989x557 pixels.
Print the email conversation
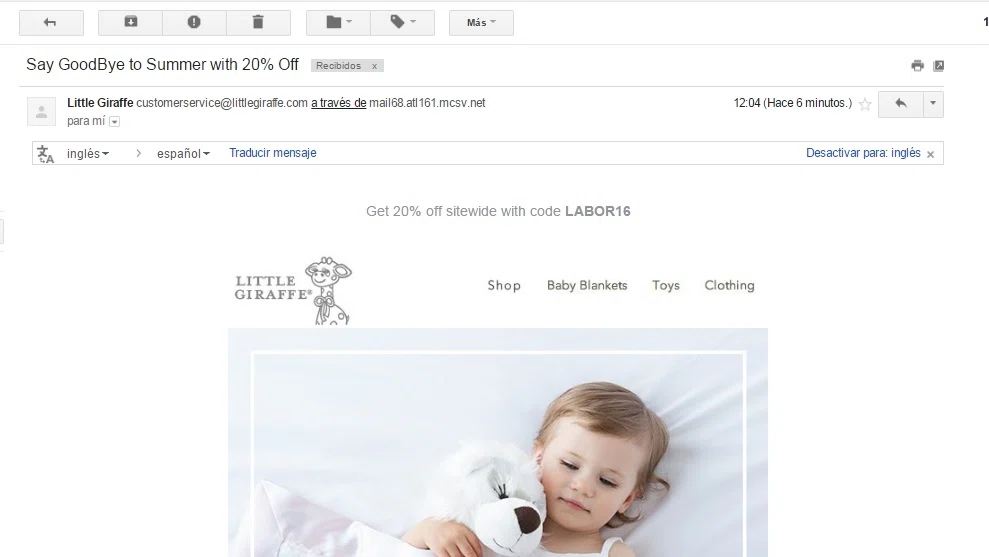(917, 66)
